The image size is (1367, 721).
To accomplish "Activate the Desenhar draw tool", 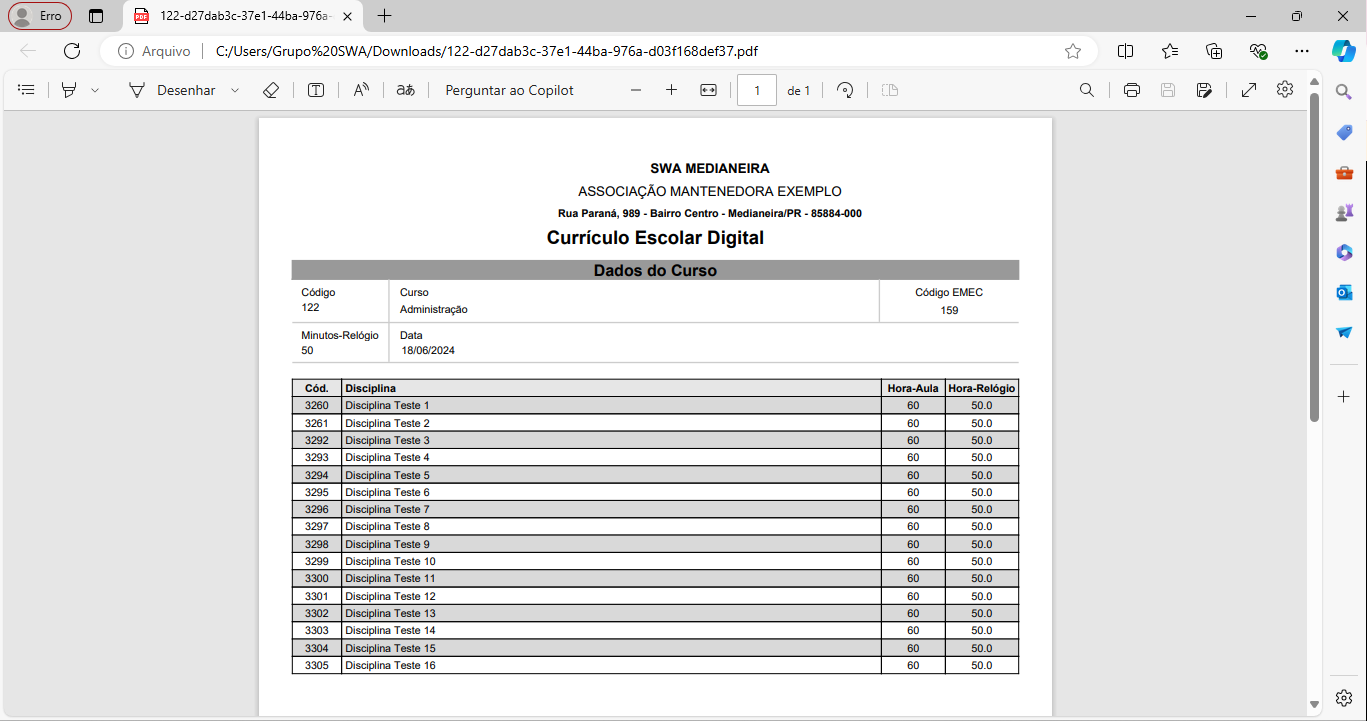I will point(171,90).
